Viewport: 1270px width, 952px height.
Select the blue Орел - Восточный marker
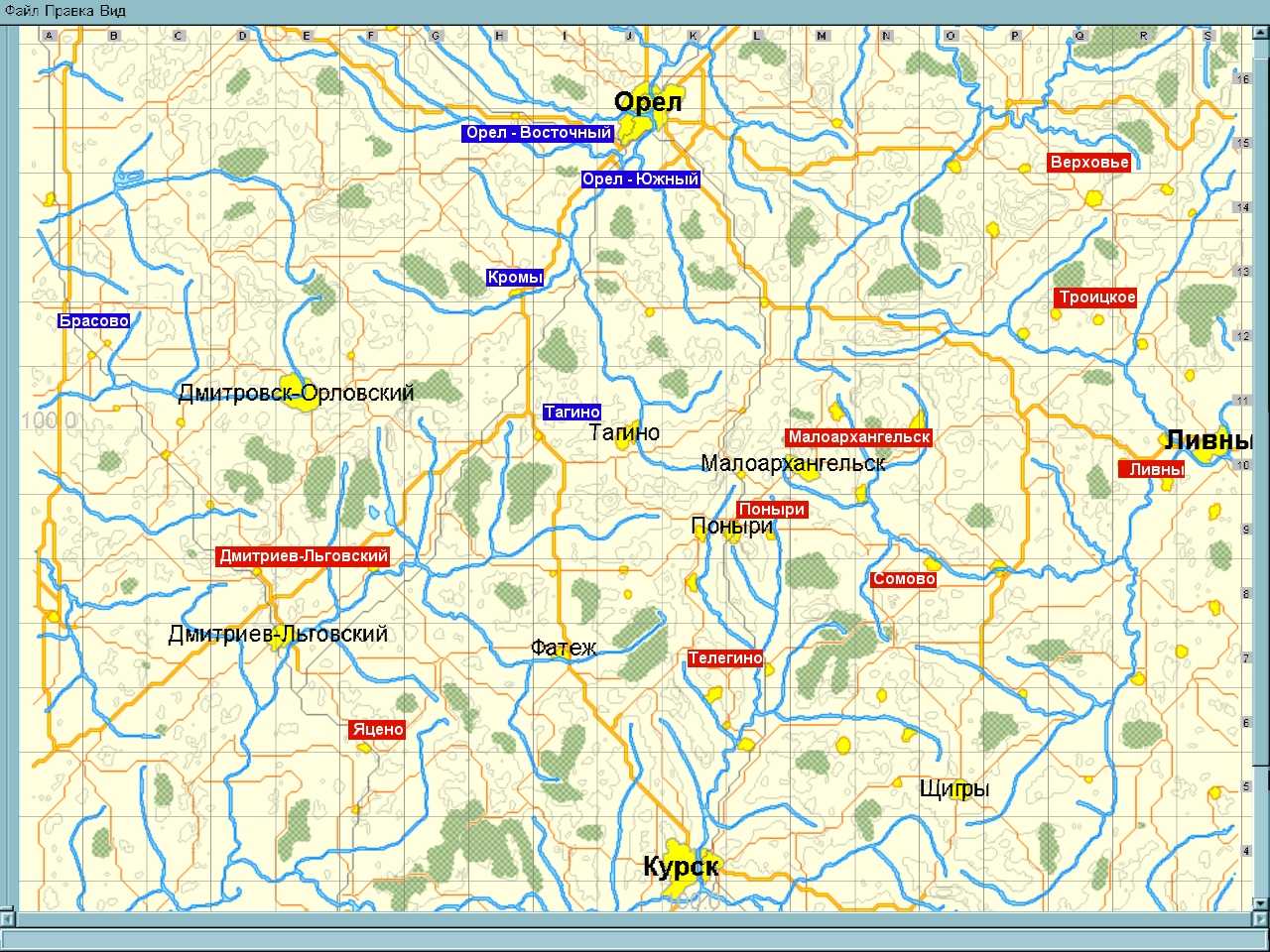click(538, 133)
